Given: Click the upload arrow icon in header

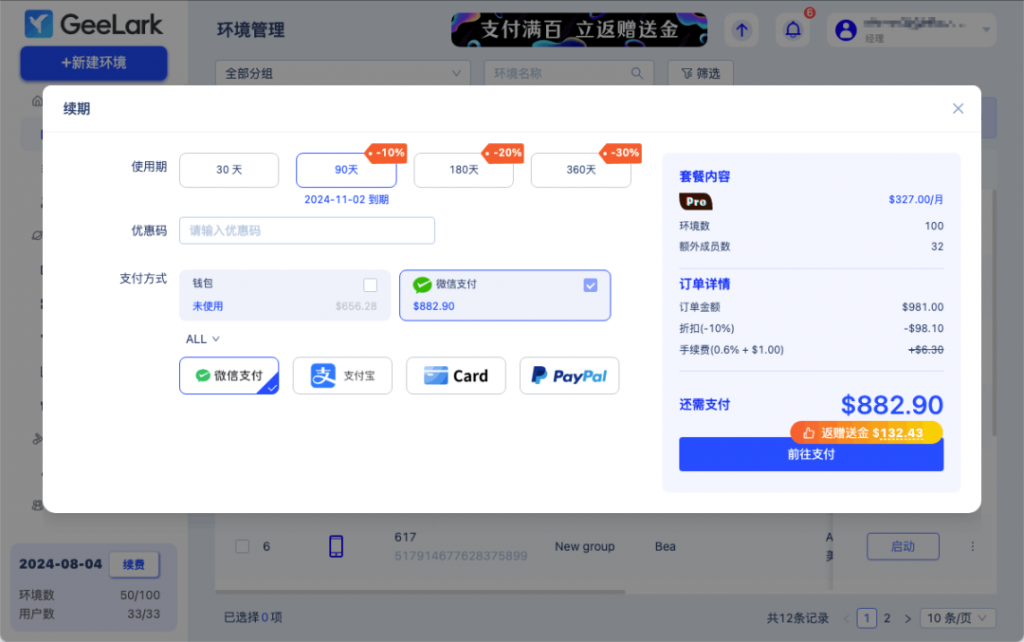Looking at the screenshot, I should coord(741,30).
